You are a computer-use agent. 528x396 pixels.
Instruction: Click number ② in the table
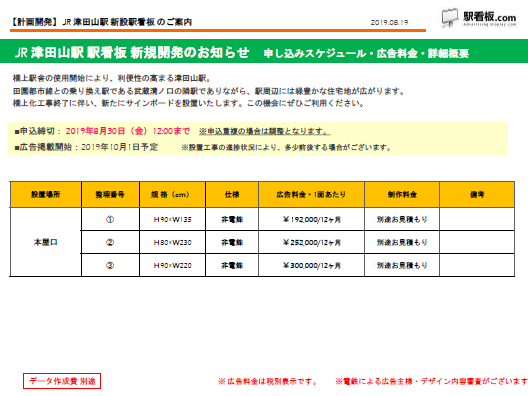pyautogui.click(x=110, y=242)
